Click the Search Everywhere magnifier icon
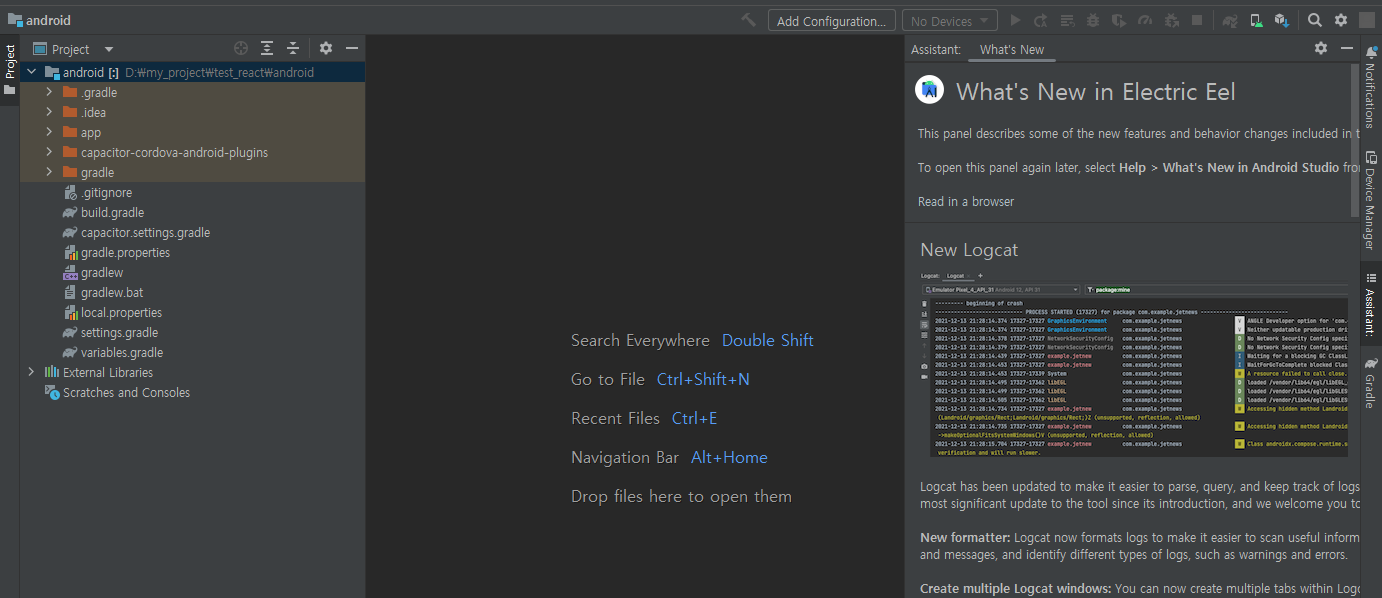The height and width of the screenshot is (598, 1382). click(x=1315, y=20)
